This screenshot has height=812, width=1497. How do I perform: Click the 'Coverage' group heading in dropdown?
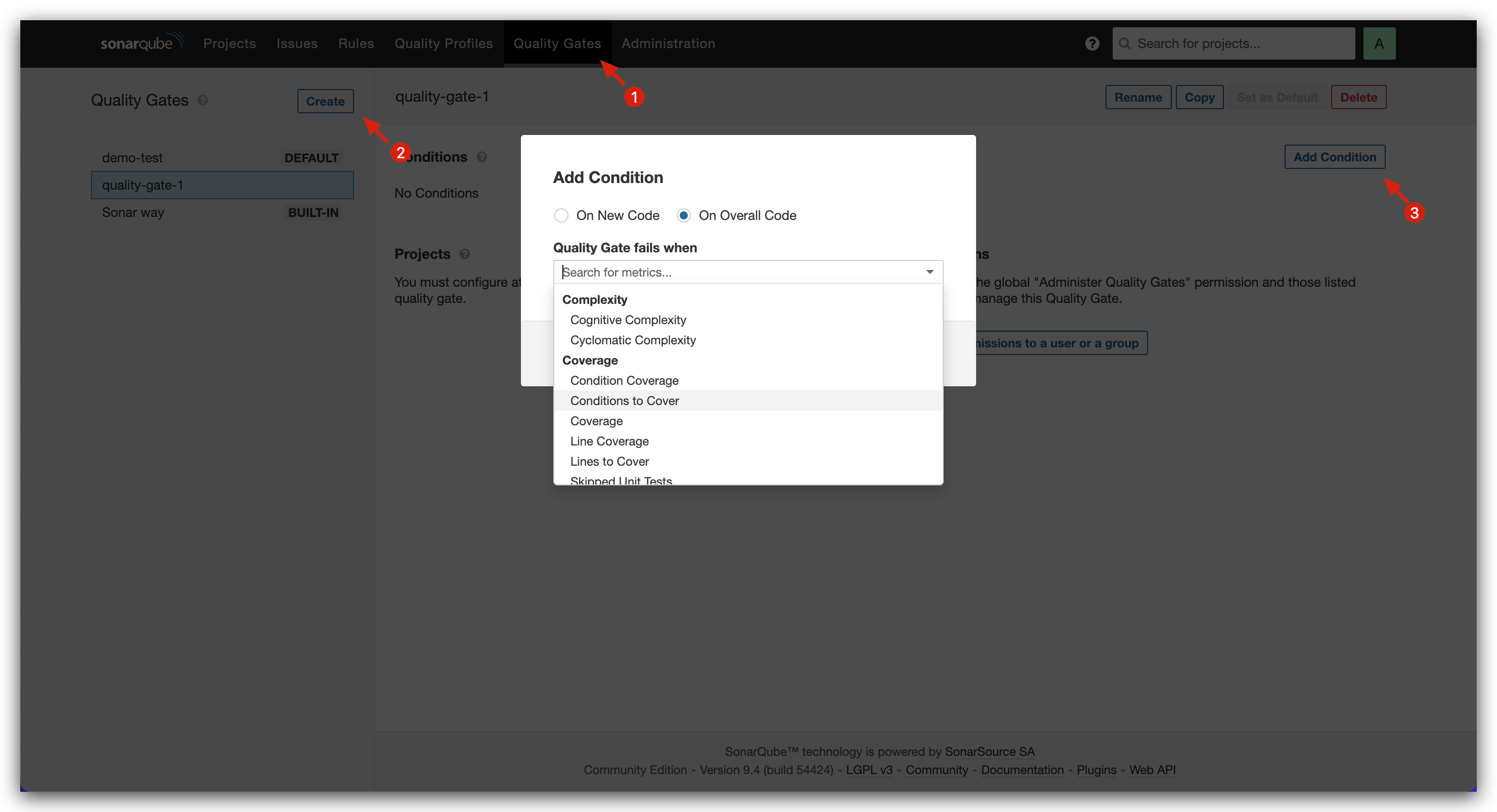point(590,360)
